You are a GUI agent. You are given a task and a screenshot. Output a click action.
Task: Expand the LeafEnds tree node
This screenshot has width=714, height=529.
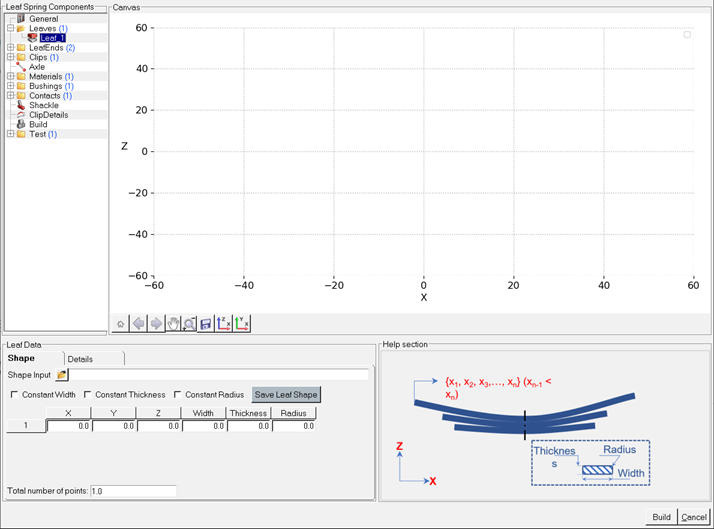(x=10, y=48)
